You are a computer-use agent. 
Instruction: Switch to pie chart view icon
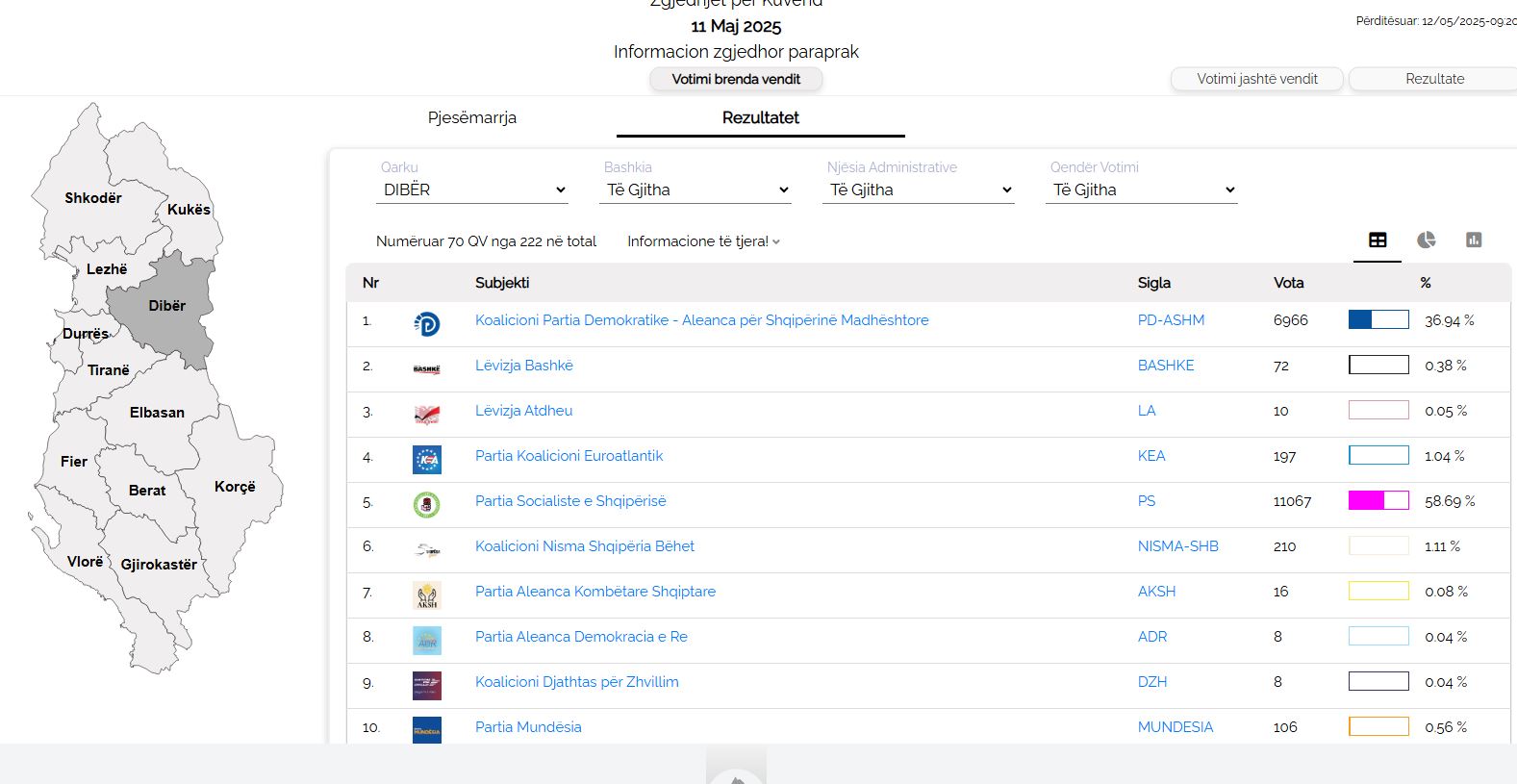click(1426, 240)
